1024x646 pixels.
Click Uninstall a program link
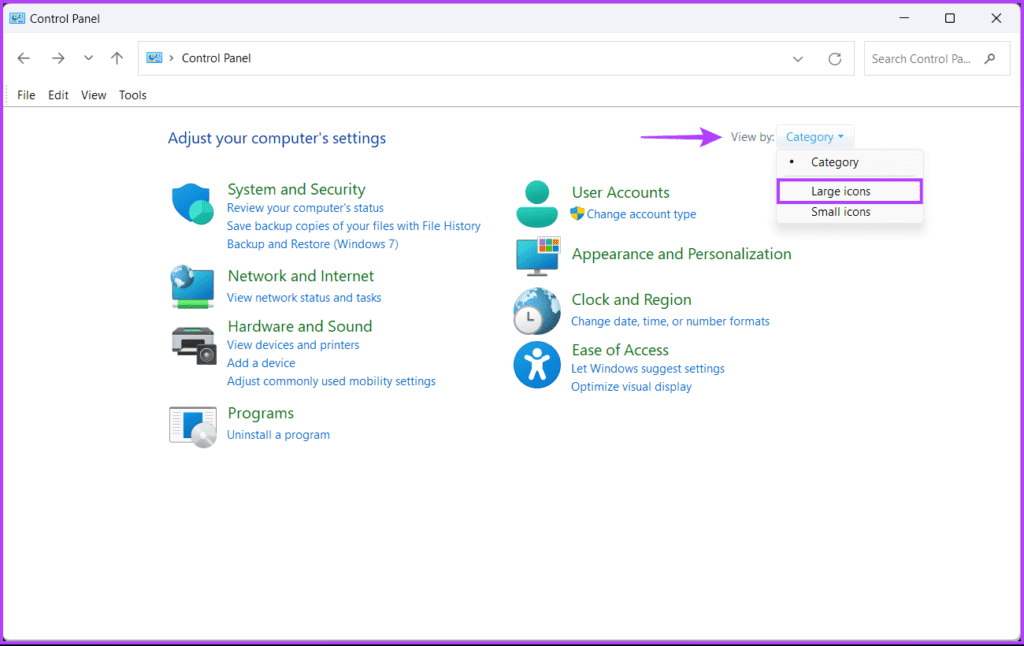(278, 435)
